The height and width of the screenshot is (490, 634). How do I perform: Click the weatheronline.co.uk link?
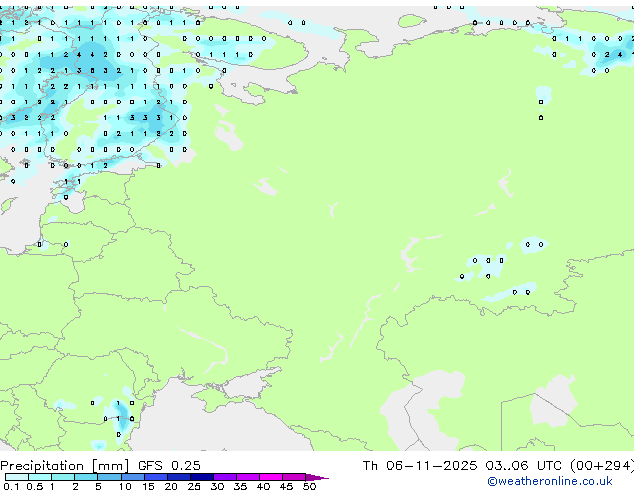[550, 481]
